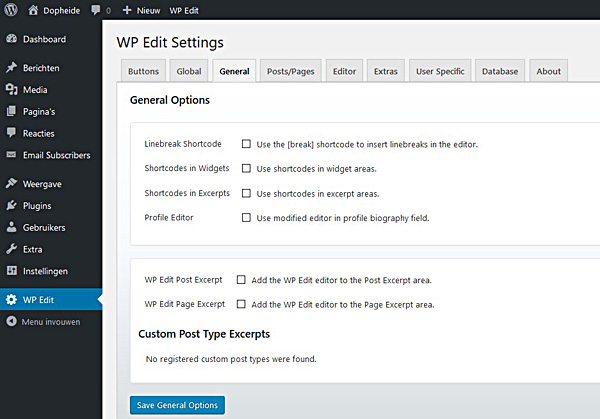Screen dimensions: 600x419
Task: Click the Dashboard gauge icon
Action: coord(11,39)
